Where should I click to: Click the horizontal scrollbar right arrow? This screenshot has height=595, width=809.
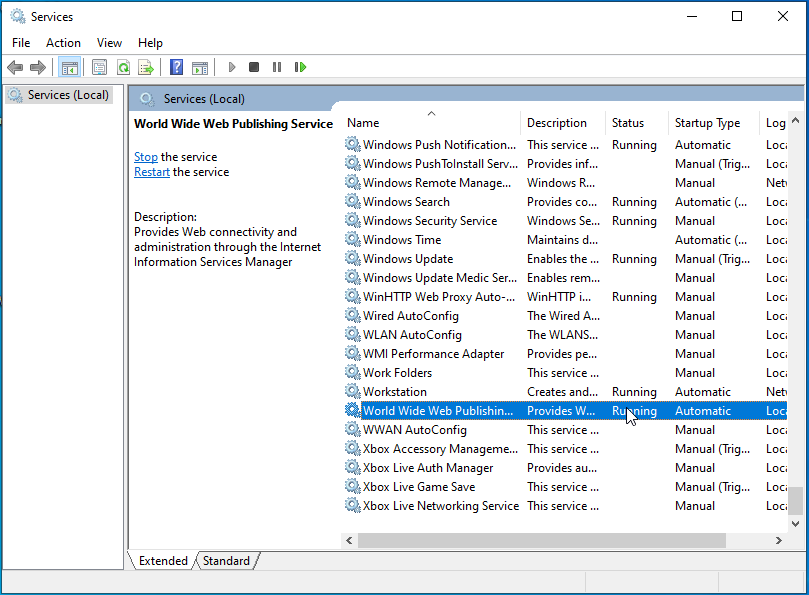(x=779, y=540)
